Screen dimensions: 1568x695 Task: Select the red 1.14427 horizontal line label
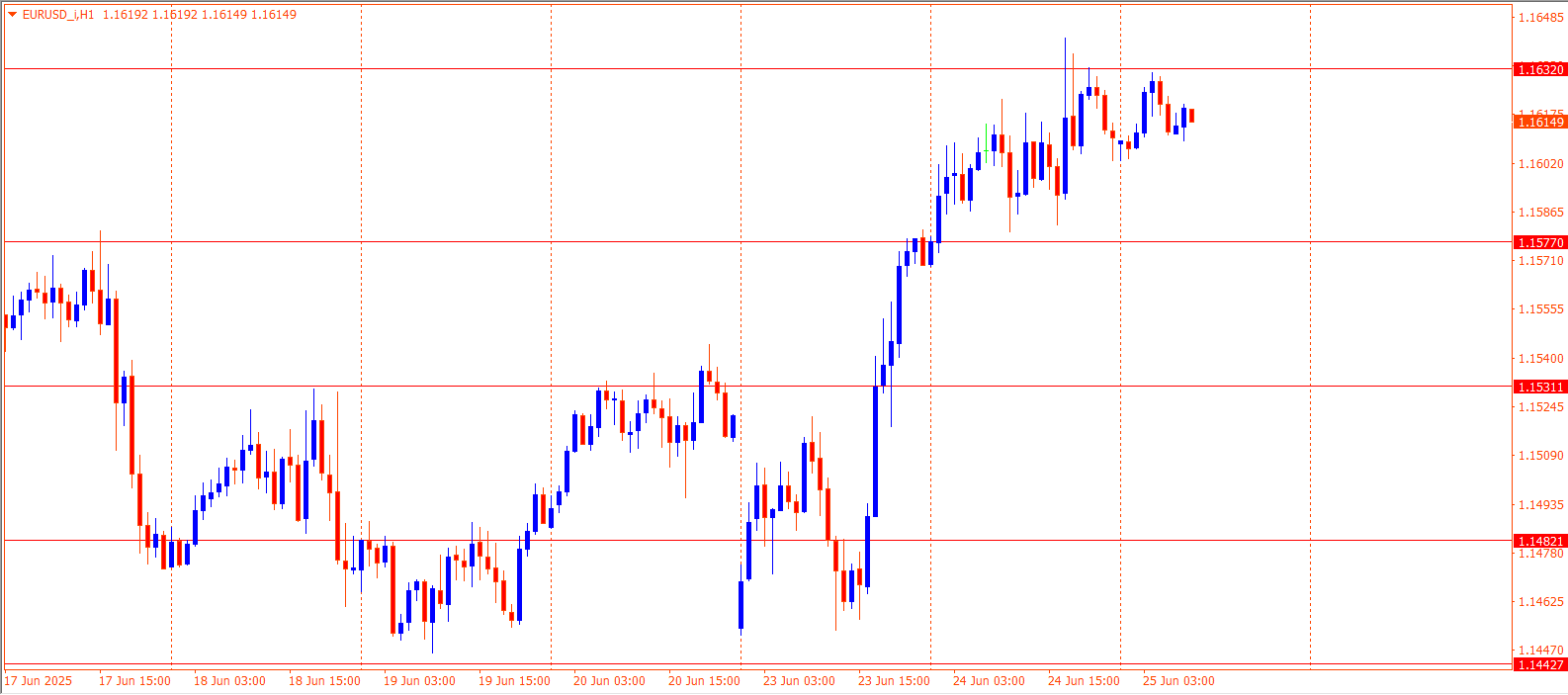pos(1540,664)
